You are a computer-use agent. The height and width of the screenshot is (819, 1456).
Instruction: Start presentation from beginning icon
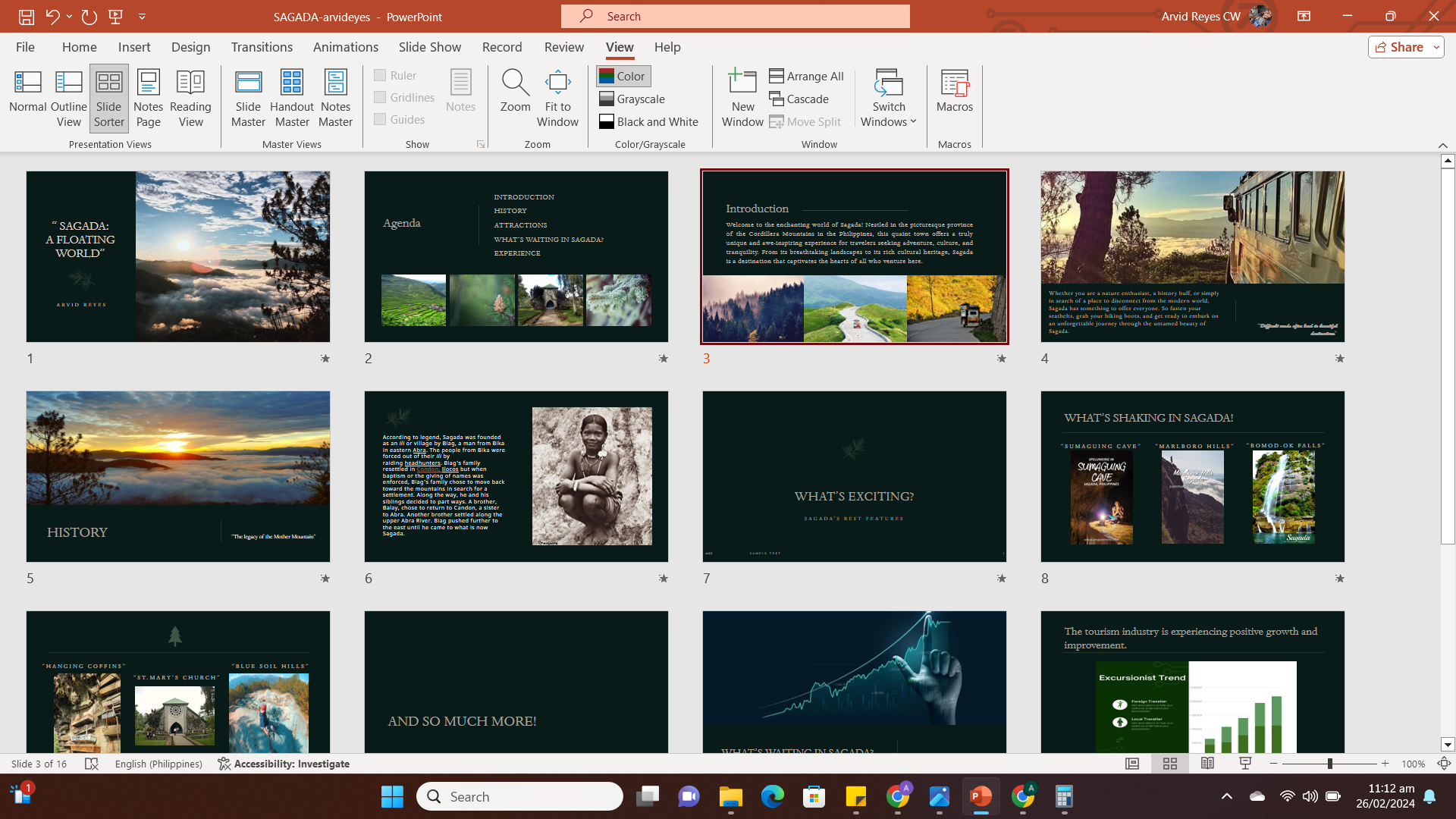116,16
